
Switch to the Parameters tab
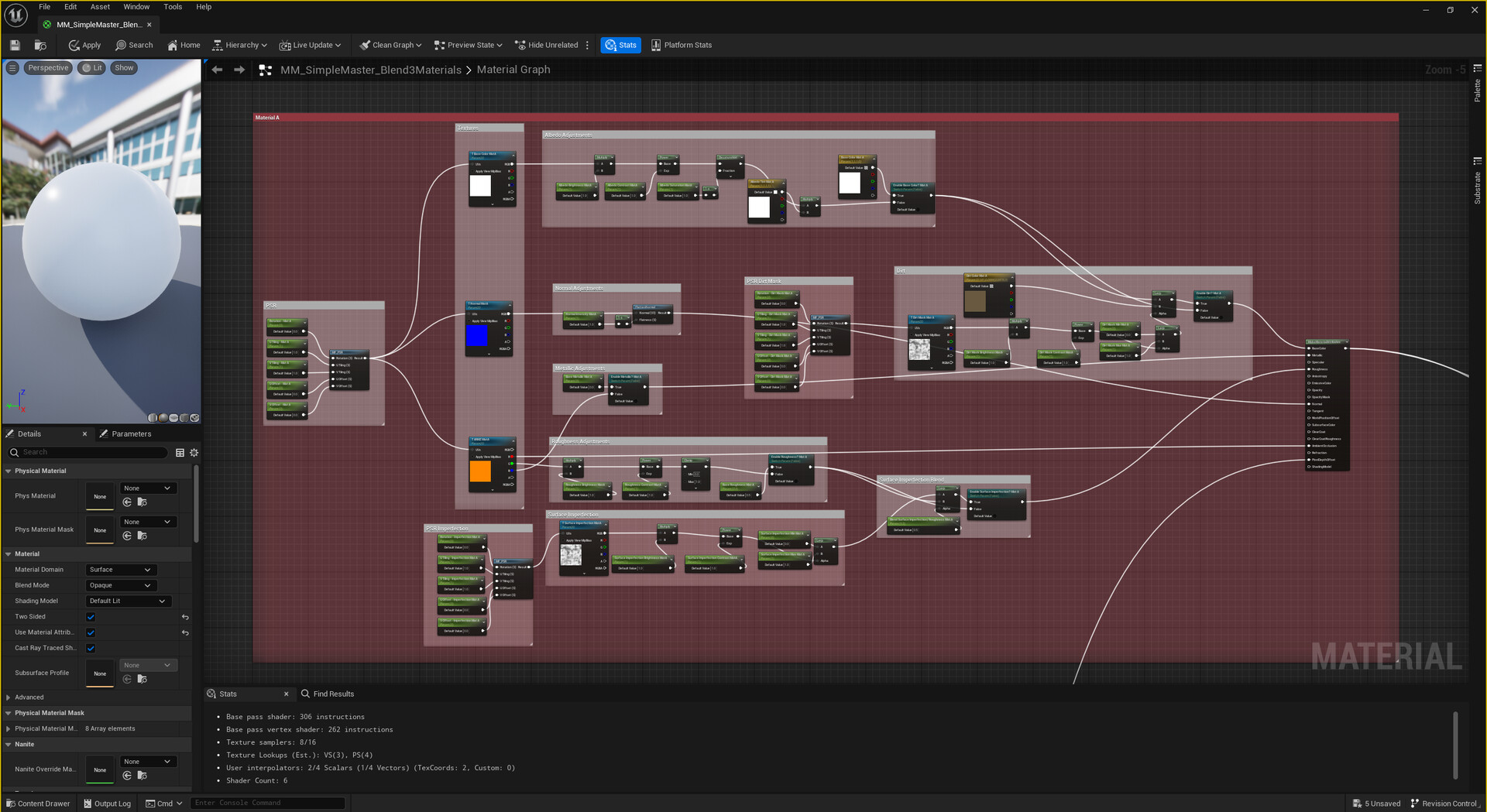pos(131,434)
